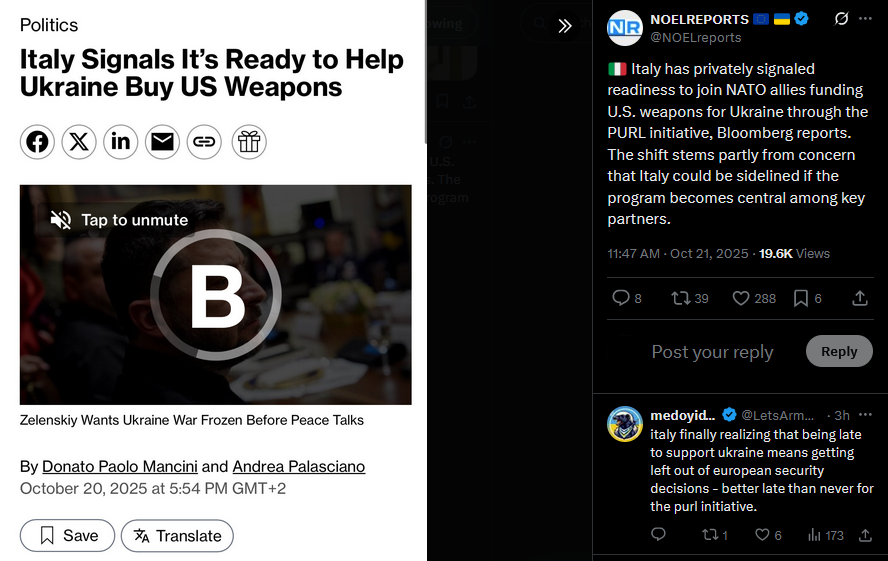Copy article link icon
The image size is (888, 561).
coord(204,142)
